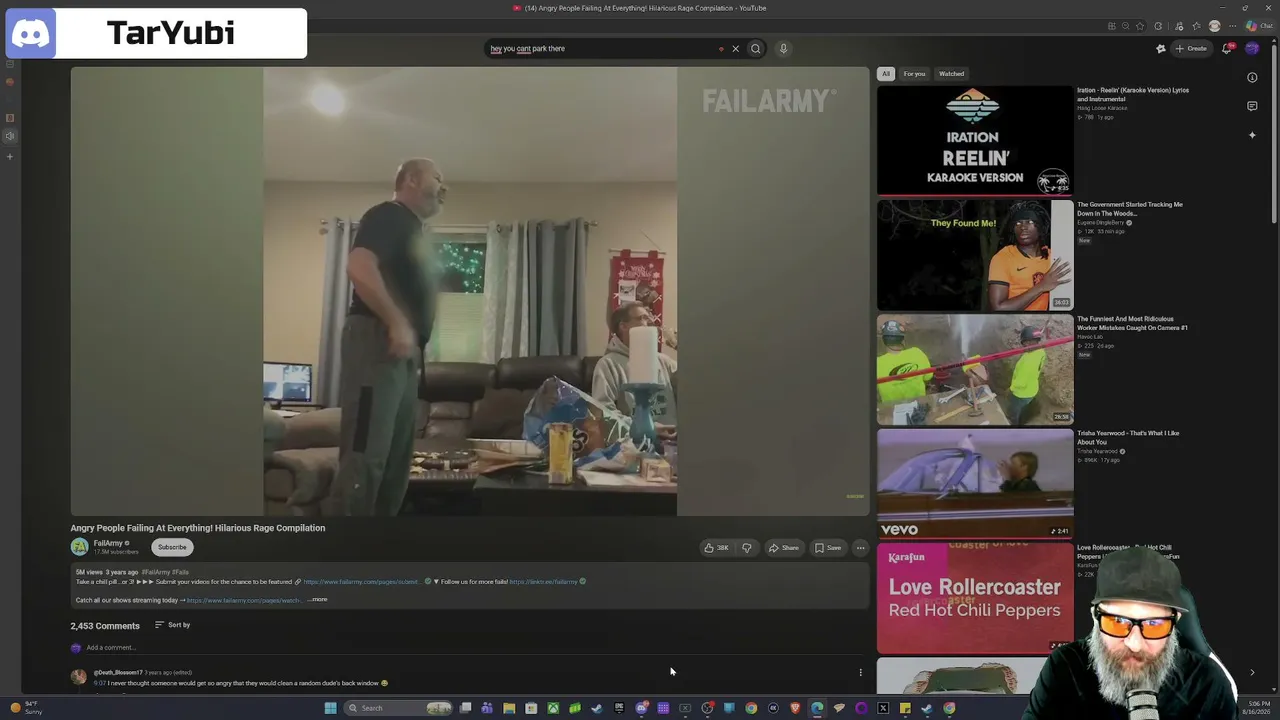Open the Edge favorites list icon
The image size is (1280, 720).
tap(1196, 26)
